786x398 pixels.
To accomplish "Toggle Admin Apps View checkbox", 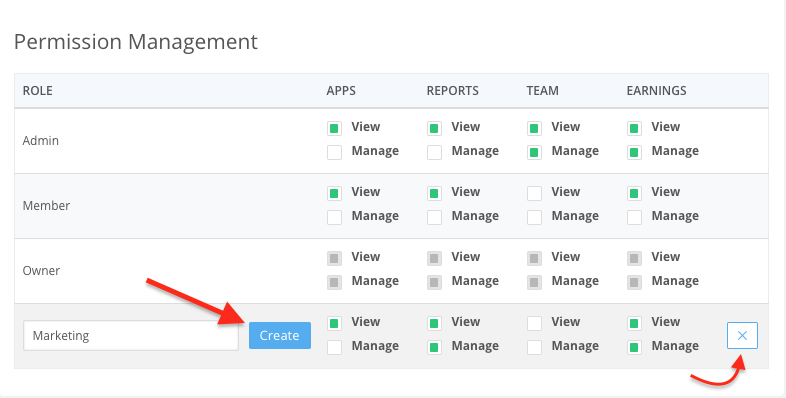I will [x=334, y=128].
